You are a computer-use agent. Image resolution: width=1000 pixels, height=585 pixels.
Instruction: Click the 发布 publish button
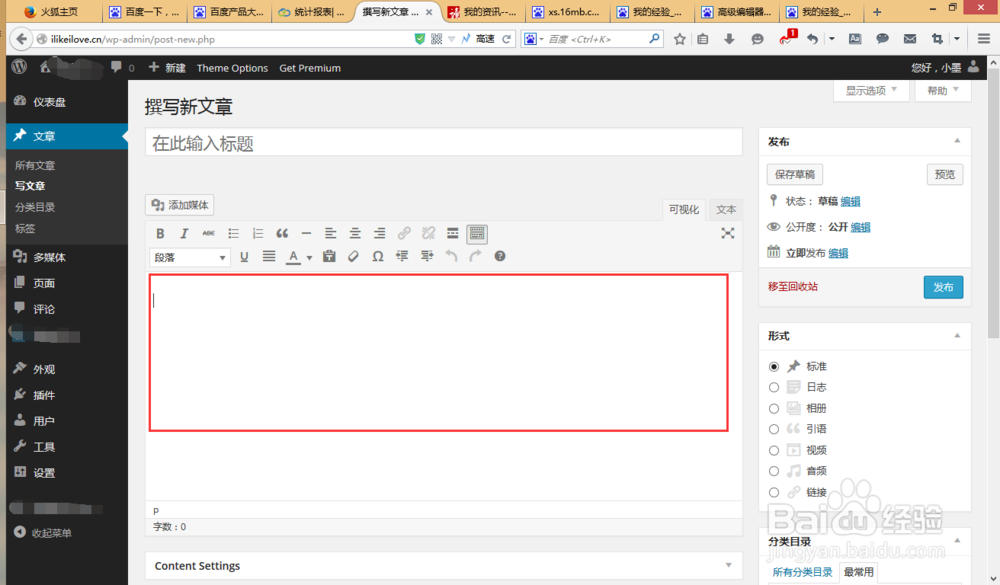coord(942,286)
